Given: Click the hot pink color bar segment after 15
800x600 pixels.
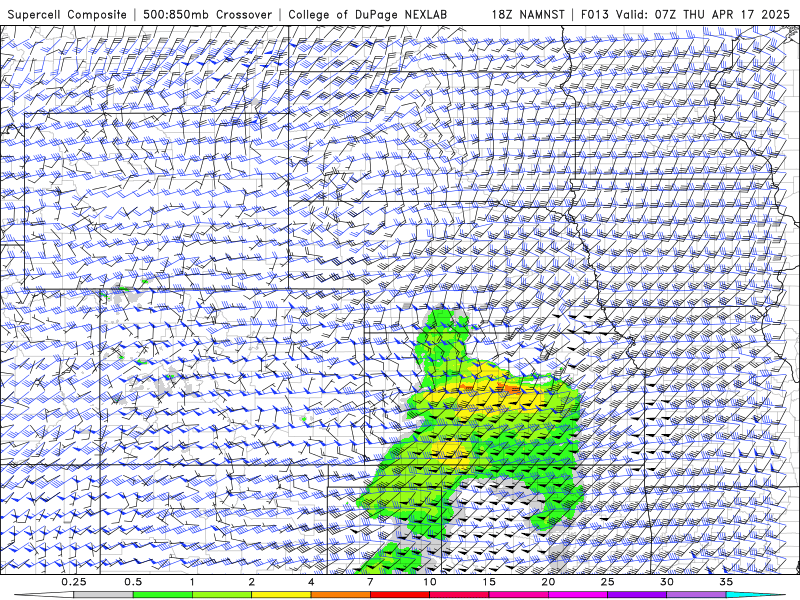Looking at the screenshot, I should 518,595.
